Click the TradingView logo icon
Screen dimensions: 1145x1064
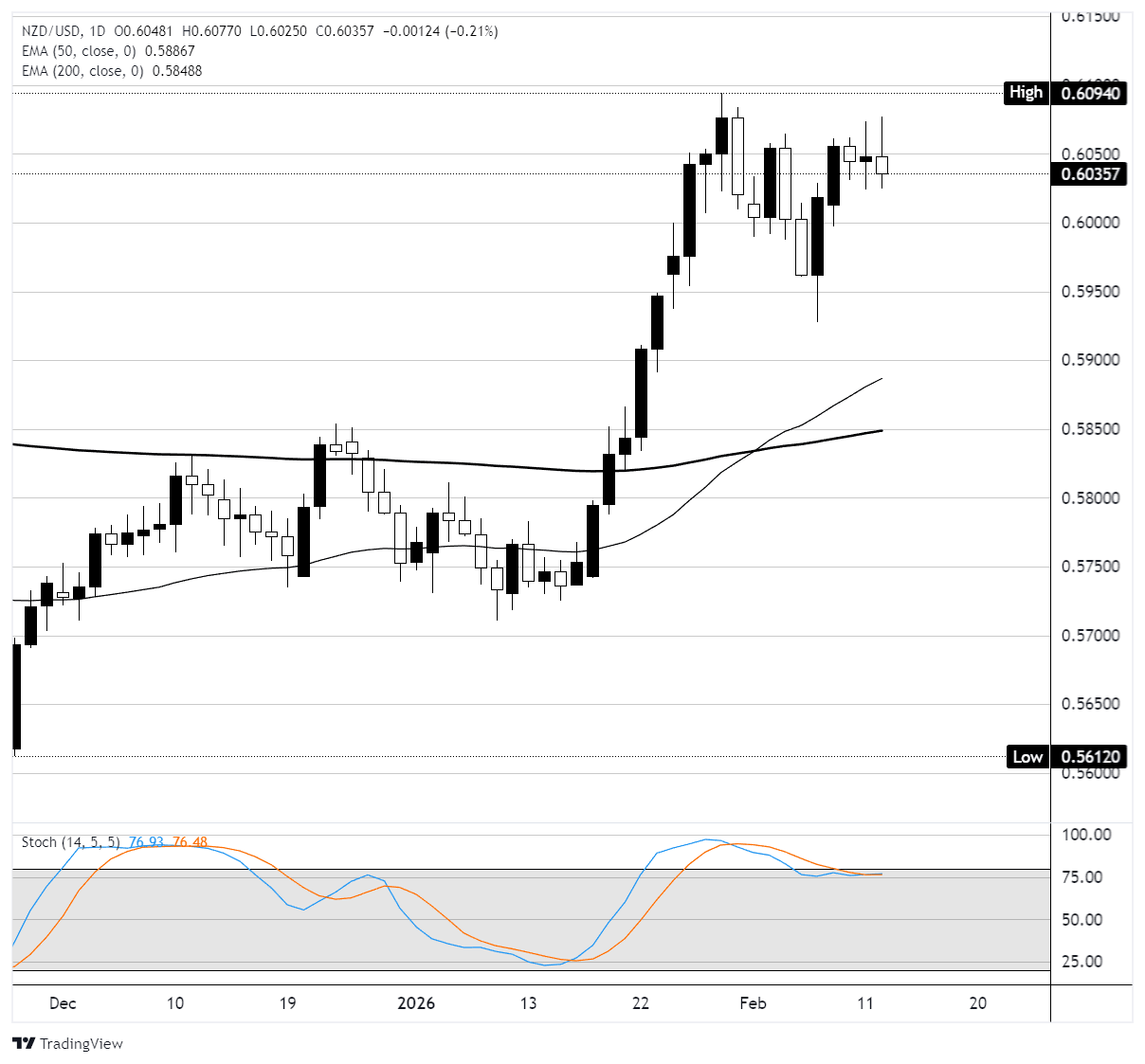click(x=24, y=1043)
